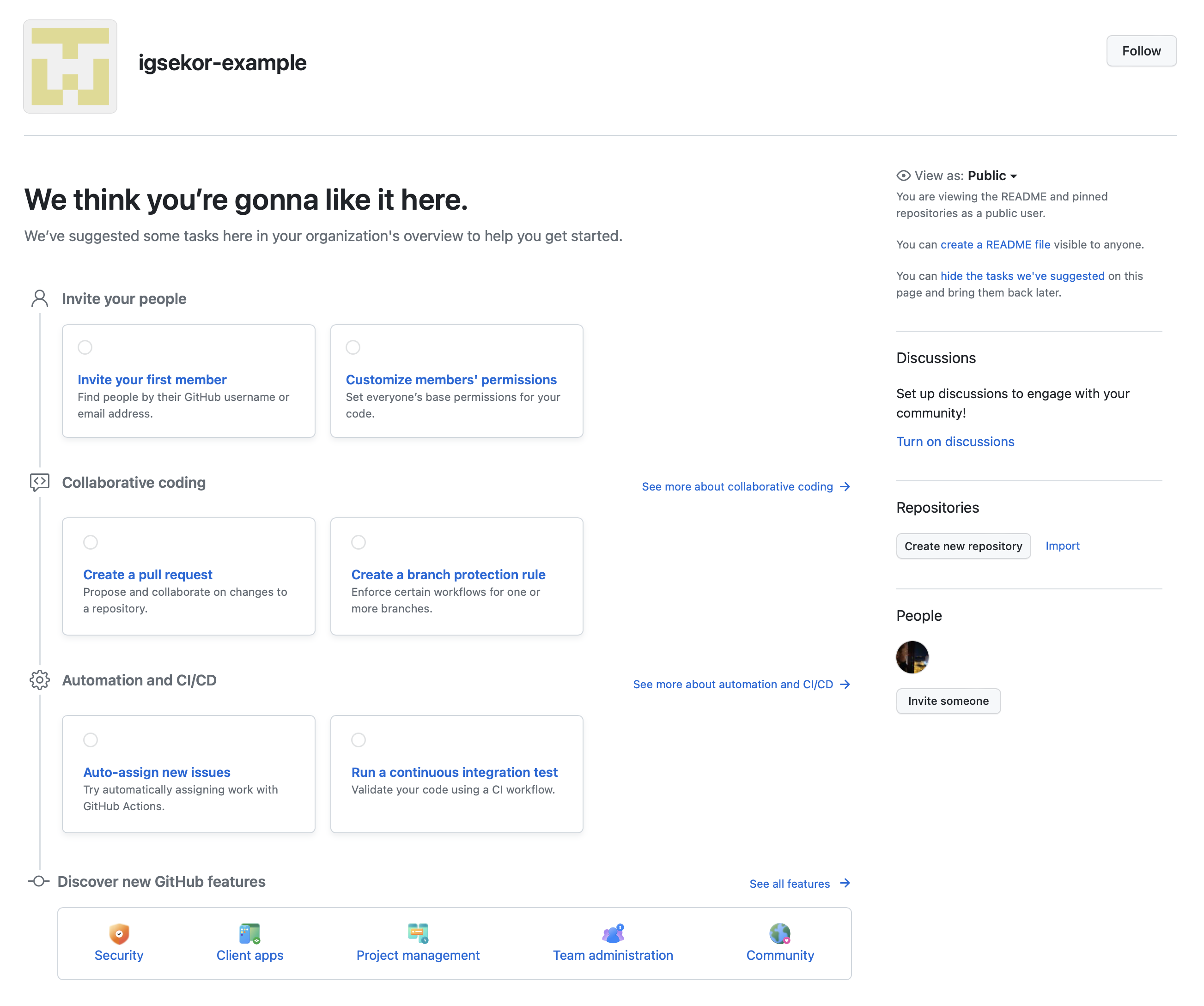Toggle the circle on Create a pull request card
Screen dimensions: 1204x1006
pos(91,542)
